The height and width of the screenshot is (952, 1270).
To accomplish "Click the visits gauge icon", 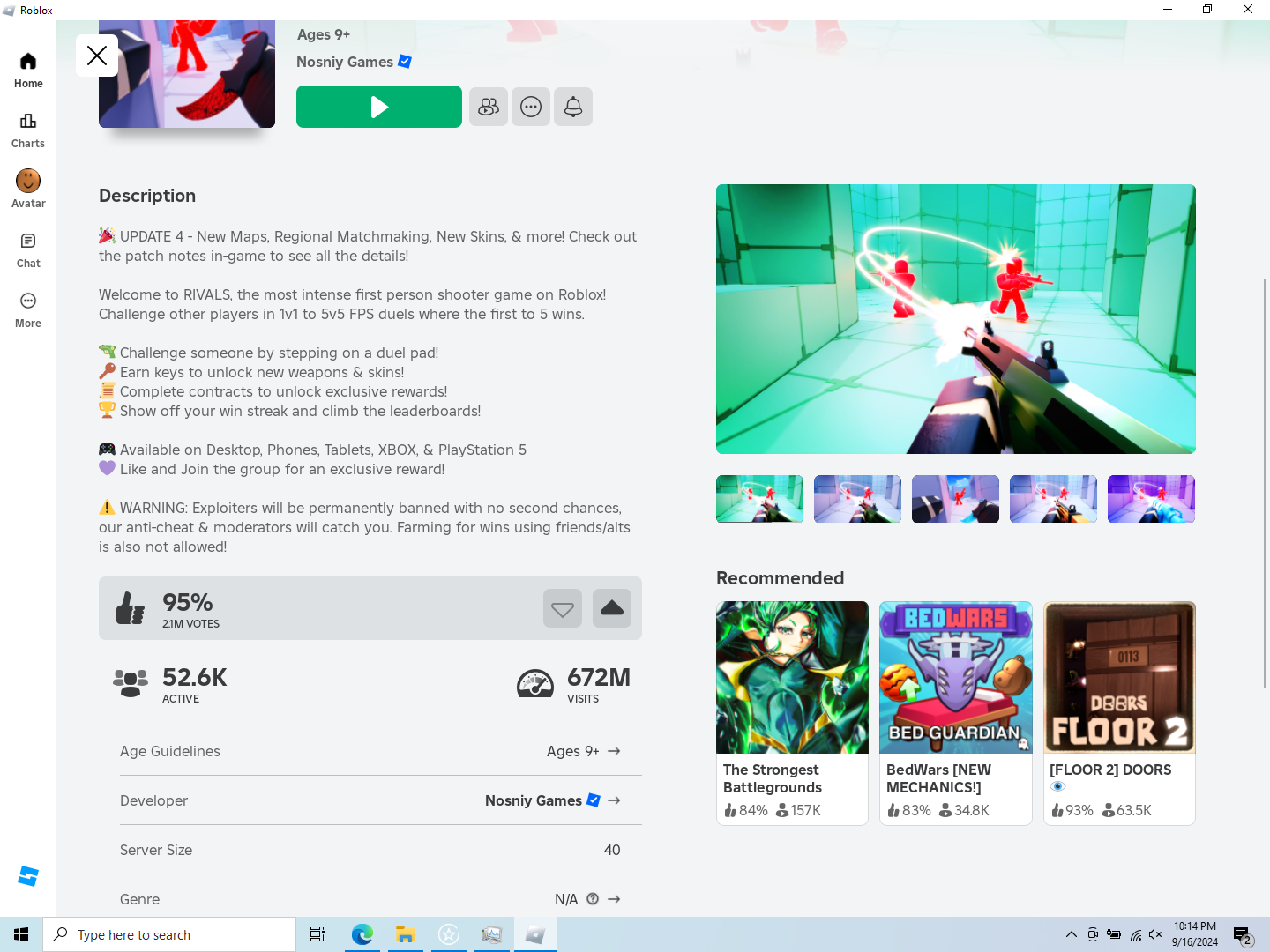I will click(535, 683).
